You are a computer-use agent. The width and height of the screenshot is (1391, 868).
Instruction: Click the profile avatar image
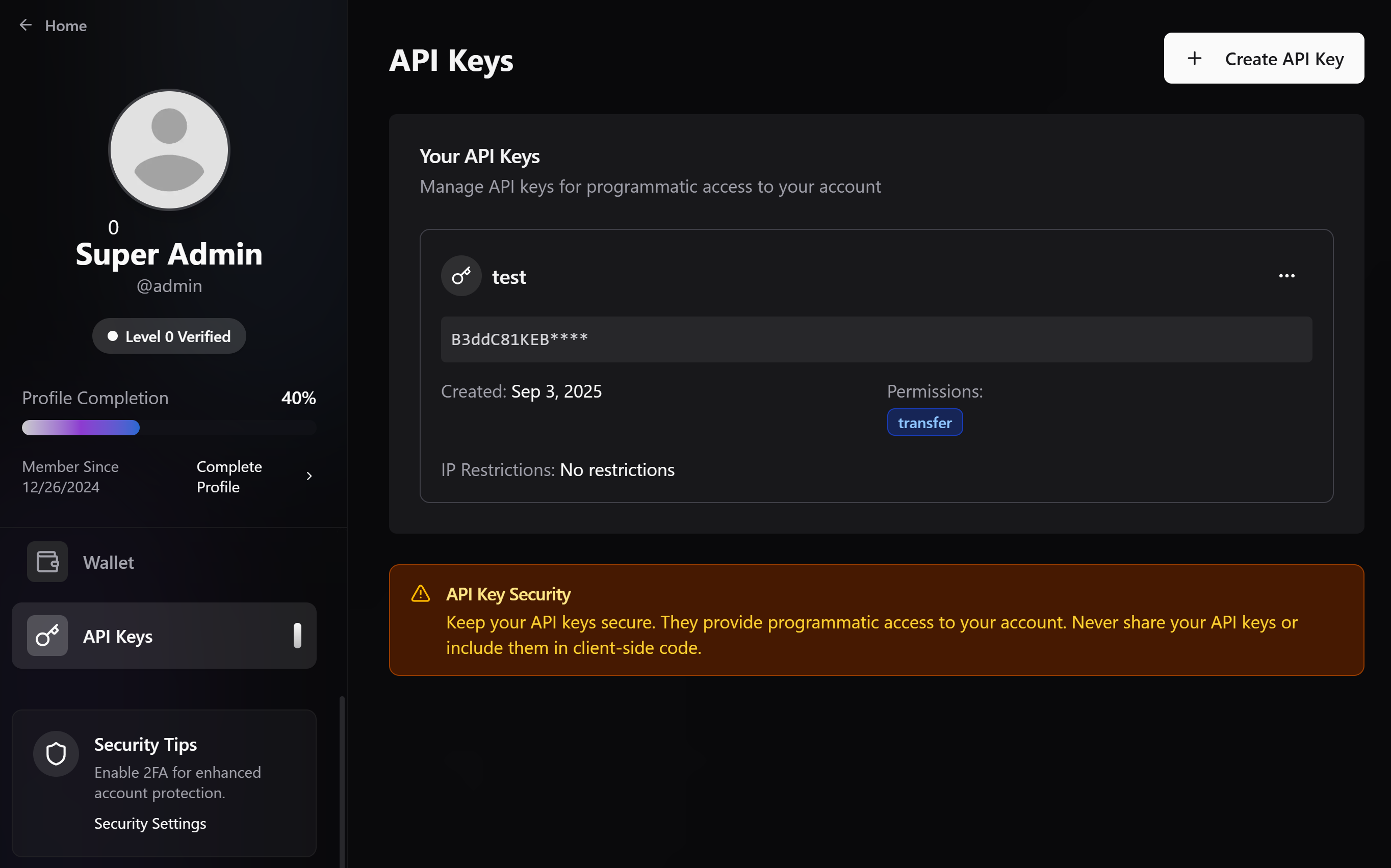click(x=168, y=150)
